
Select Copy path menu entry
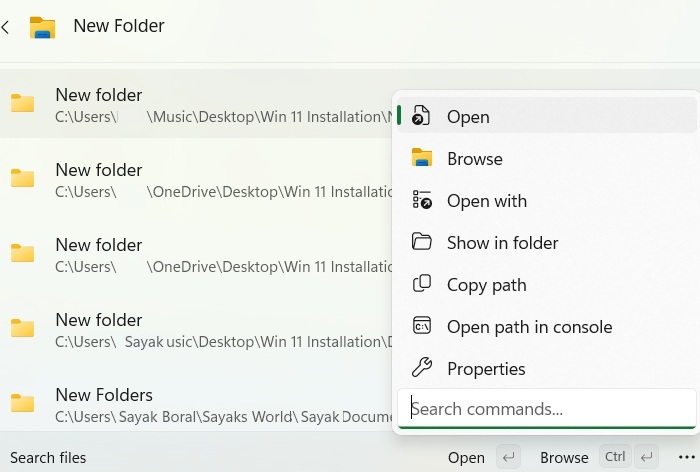tap(547, 284)
